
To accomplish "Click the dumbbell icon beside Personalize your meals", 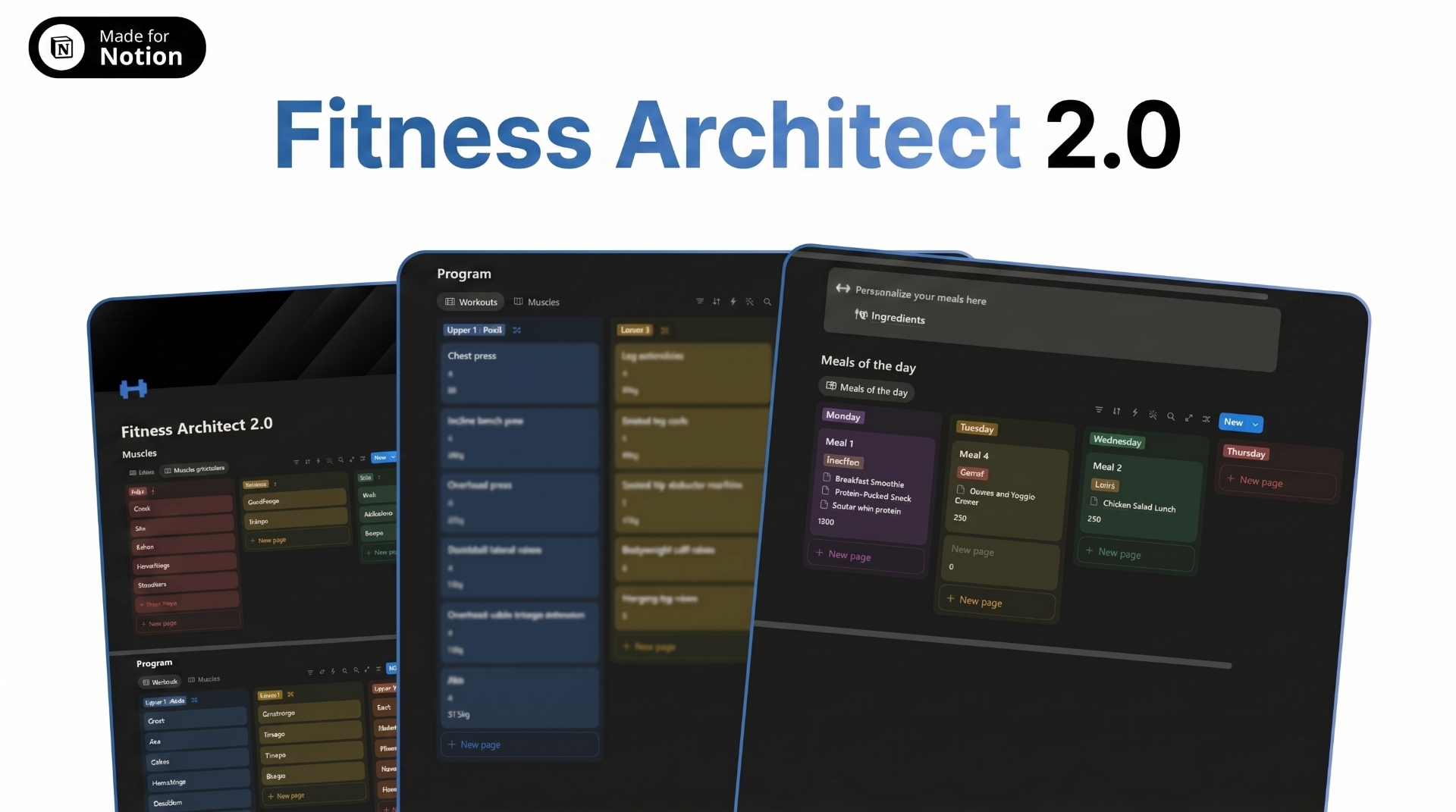I will tap(843, 288).
